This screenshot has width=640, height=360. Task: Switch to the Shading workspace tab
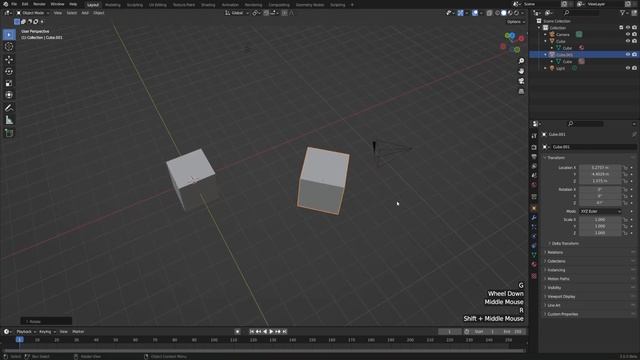(208, 5)
